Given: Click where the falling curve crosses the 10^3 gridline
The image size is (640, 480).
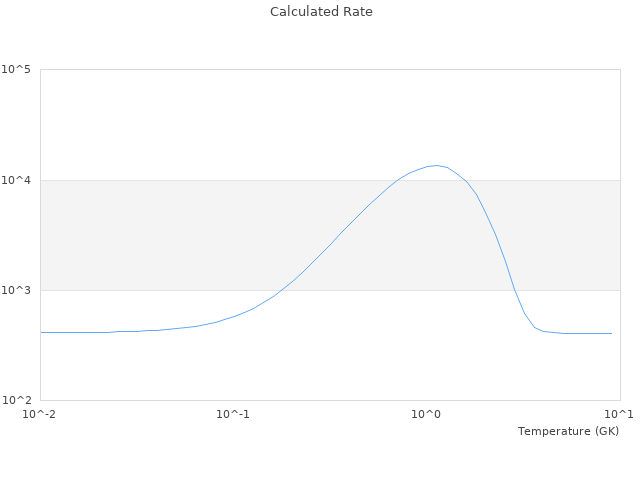Looking at the screenshot, I should pyautogui.click(x=514, y=290).
